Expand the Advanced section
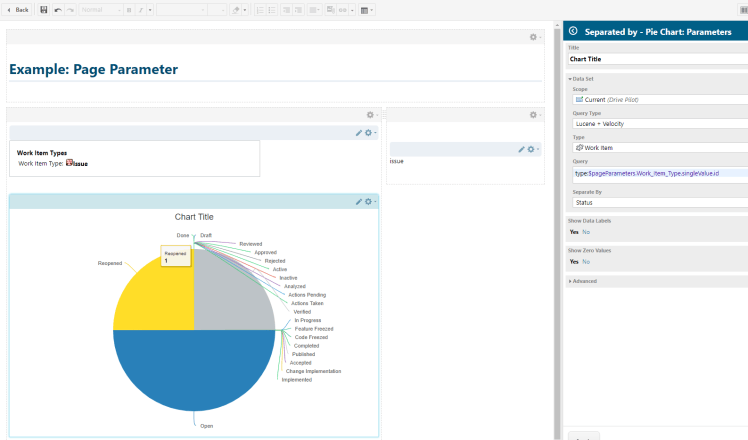The image size is (748, 440). click(583, 281)
